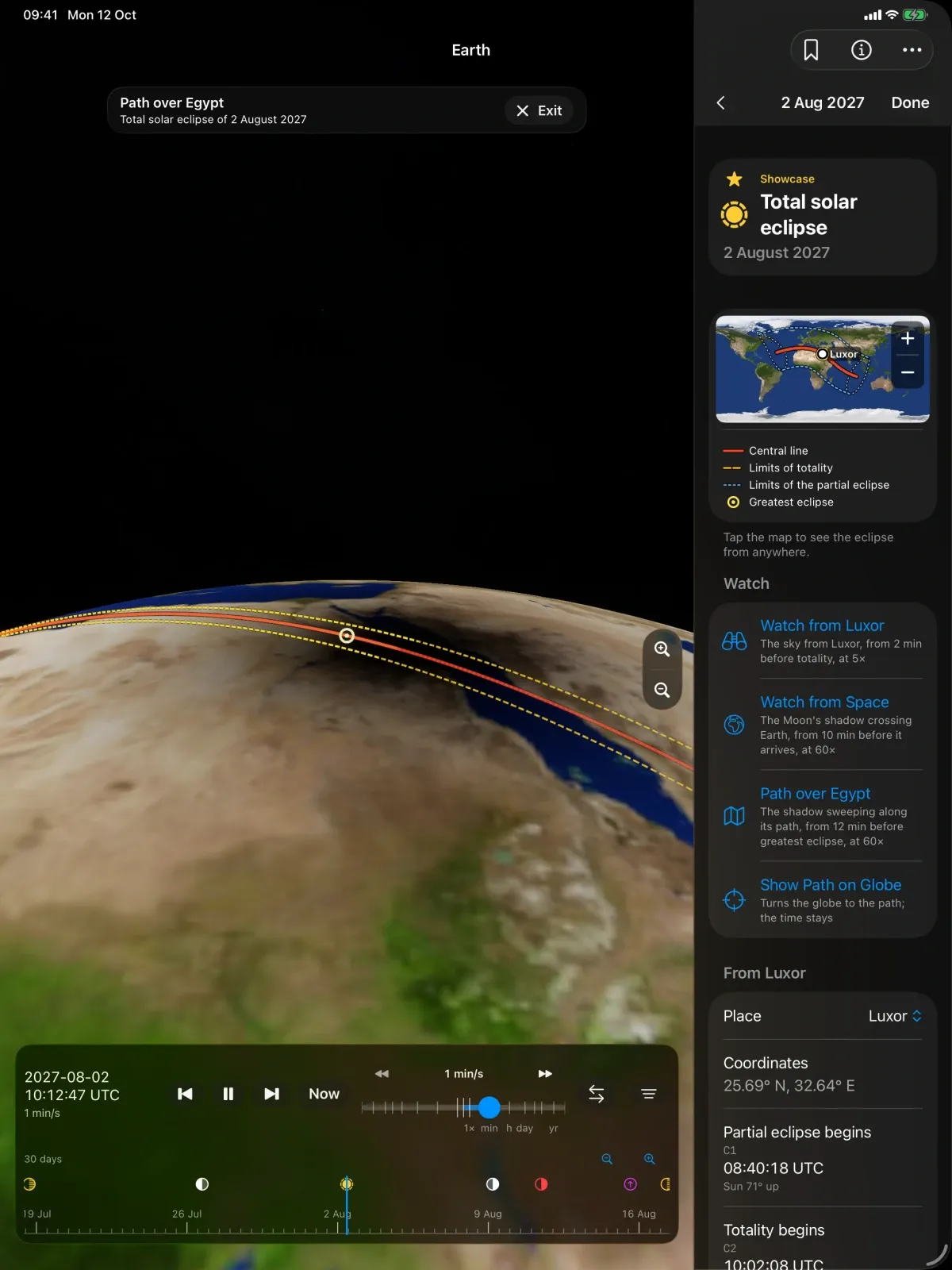Tap the battery indicator in status bar
952x1270 pixels.
point(915,14)
